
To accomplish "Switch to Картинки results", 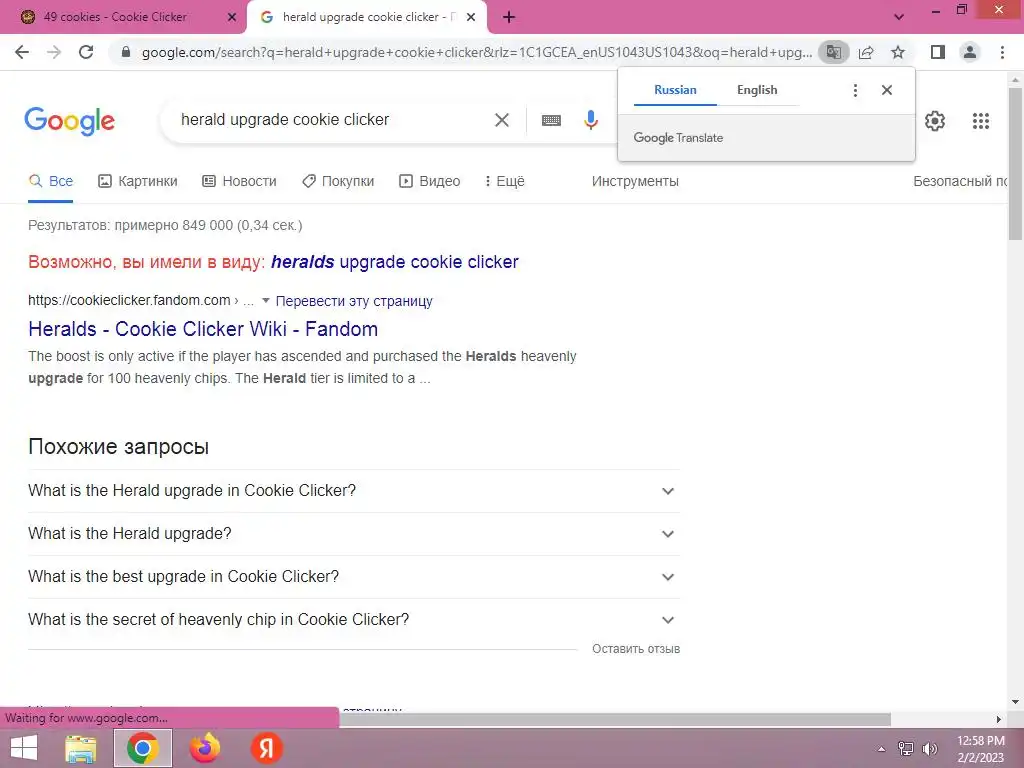I will [x=138, y=182].
